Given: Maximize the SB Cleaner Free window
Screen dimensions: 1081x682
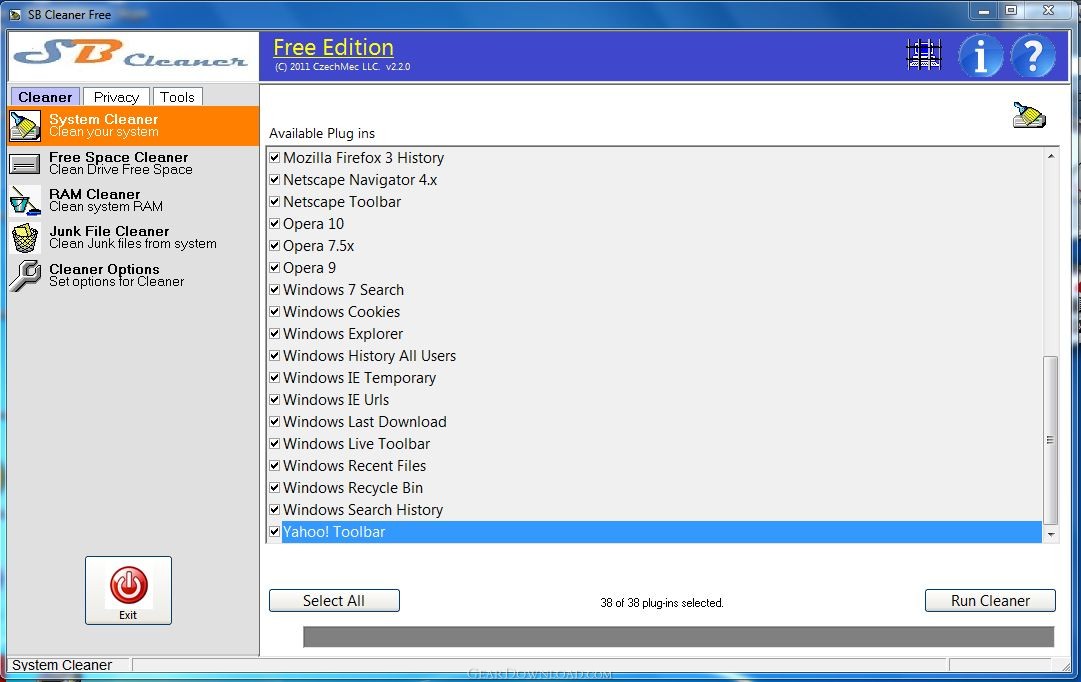Looking at the screenshot, I should pyautogui.click(x=1011, y=11).
